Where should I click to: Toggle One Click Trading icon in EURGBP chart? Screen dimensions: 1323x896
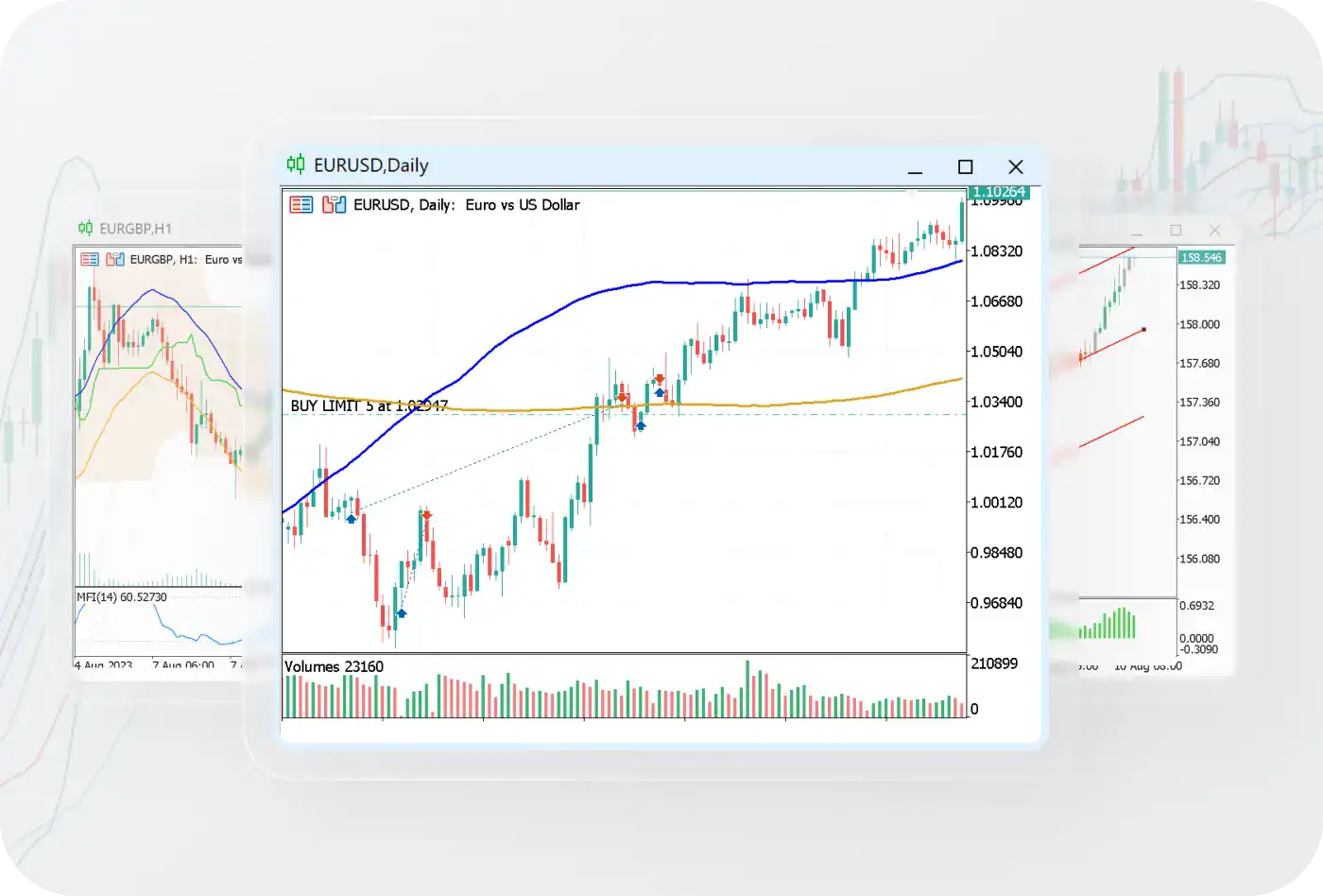pyautogui.click(x=90, y=259)
